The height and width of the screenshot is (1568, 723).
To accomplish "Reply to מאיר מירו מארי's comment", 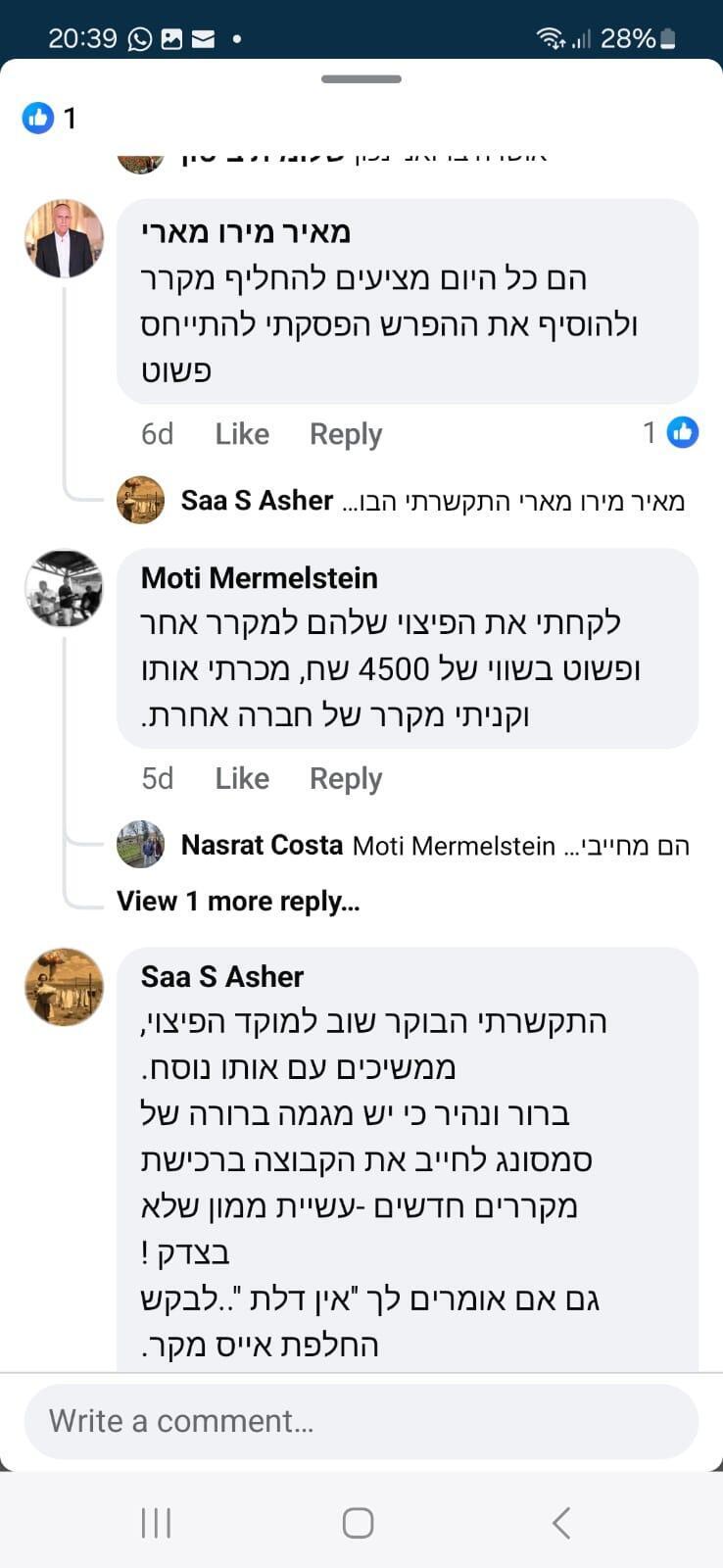I will tap(345, 433).
